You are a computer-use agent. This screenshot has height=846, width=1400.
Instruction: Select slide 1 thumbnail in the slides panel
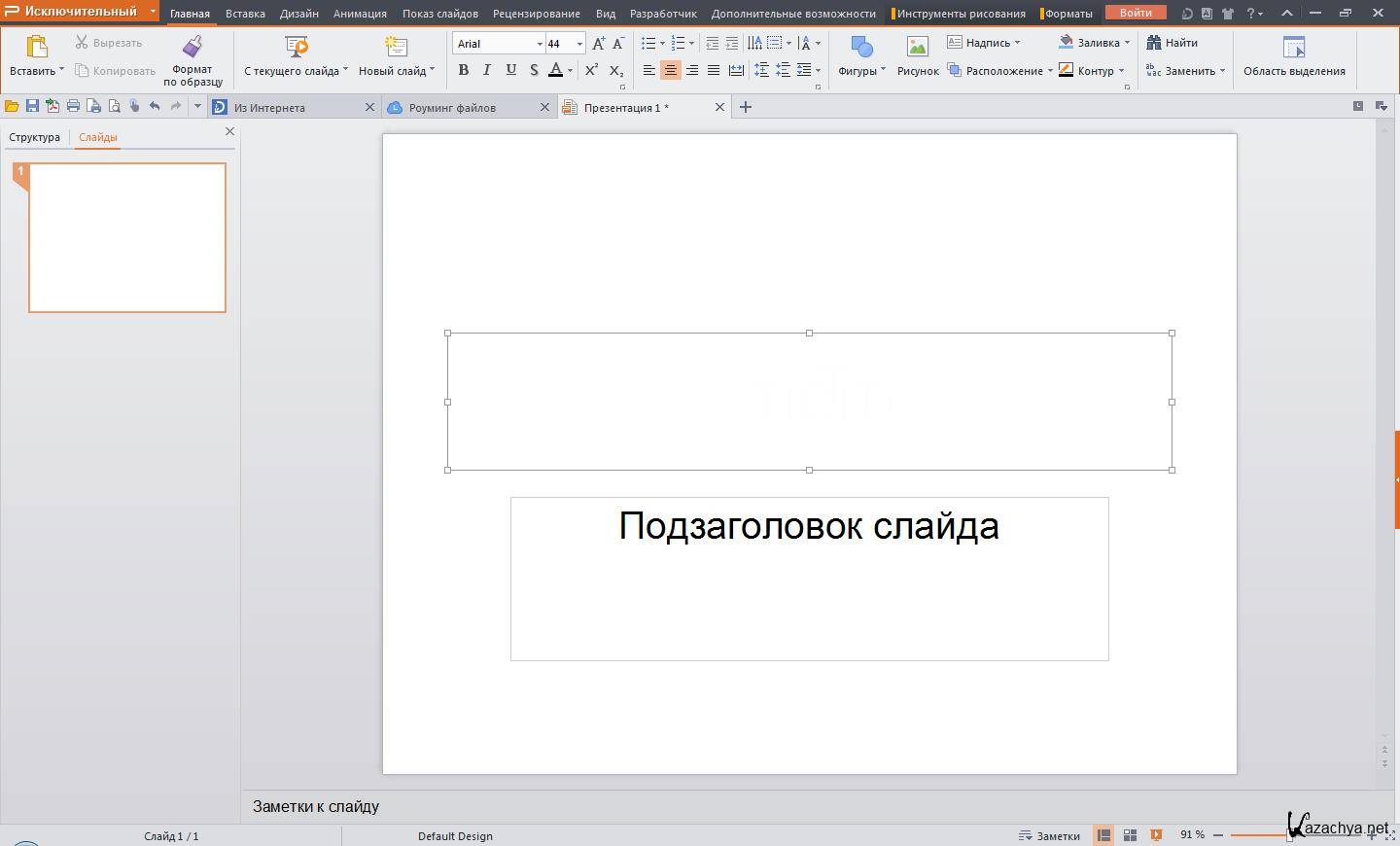[127, 237]
